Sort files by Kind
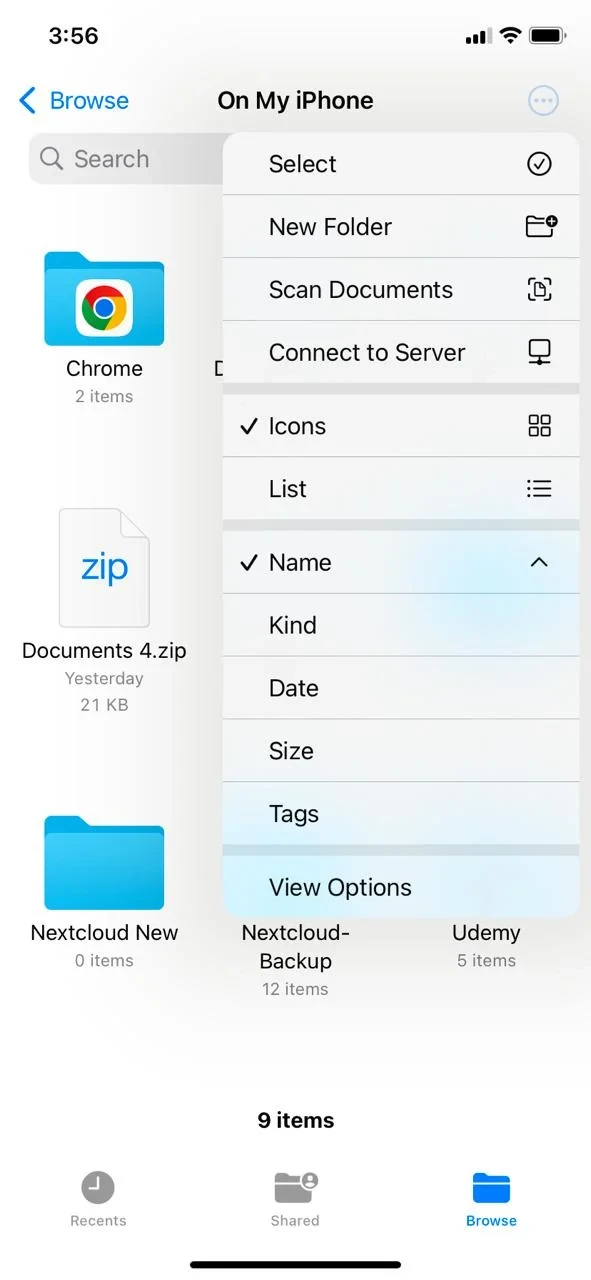The image size is (591, 1280). tap(401, 625)
